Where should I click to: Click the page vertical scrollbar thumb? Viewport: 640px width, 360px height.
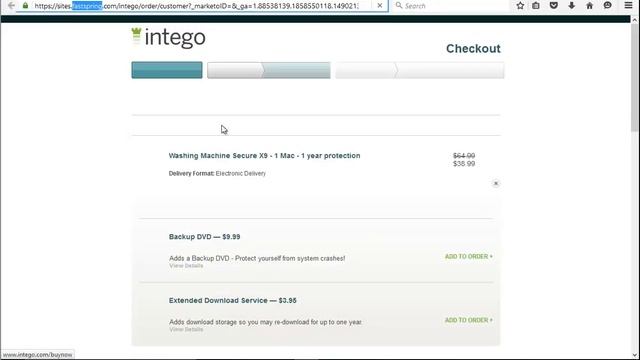(x=634, y=78)
